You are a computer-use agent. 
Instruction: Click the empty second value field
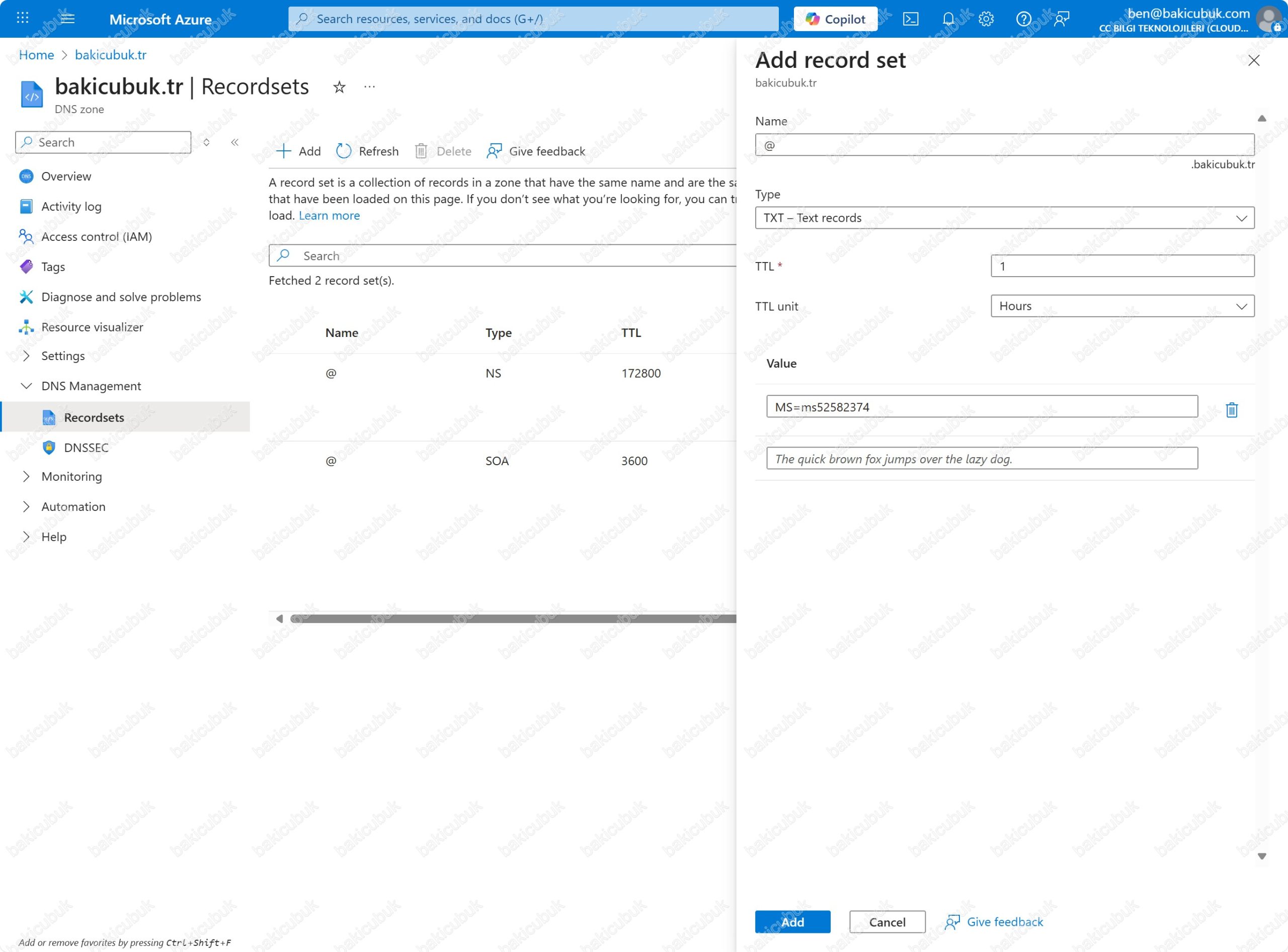pos(981,459)
